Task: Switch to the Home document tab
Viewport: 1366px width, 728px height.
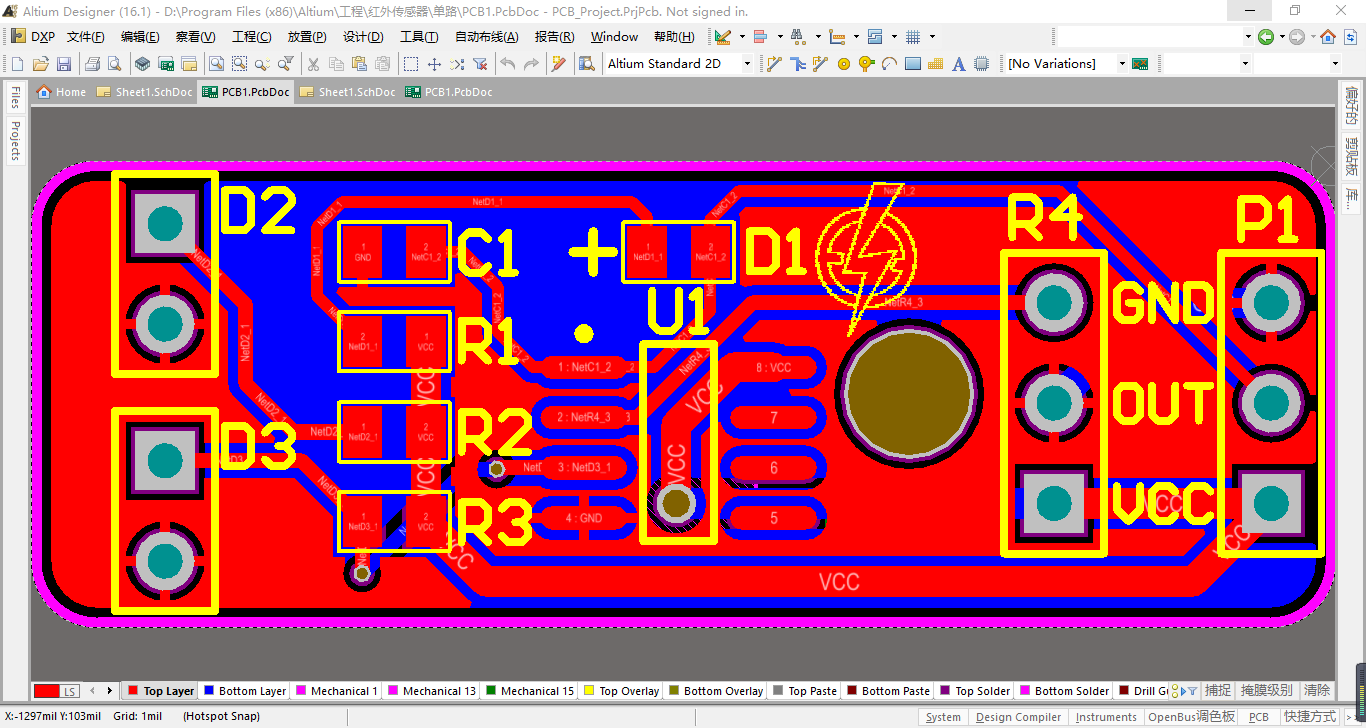Action: click(62, 92)
